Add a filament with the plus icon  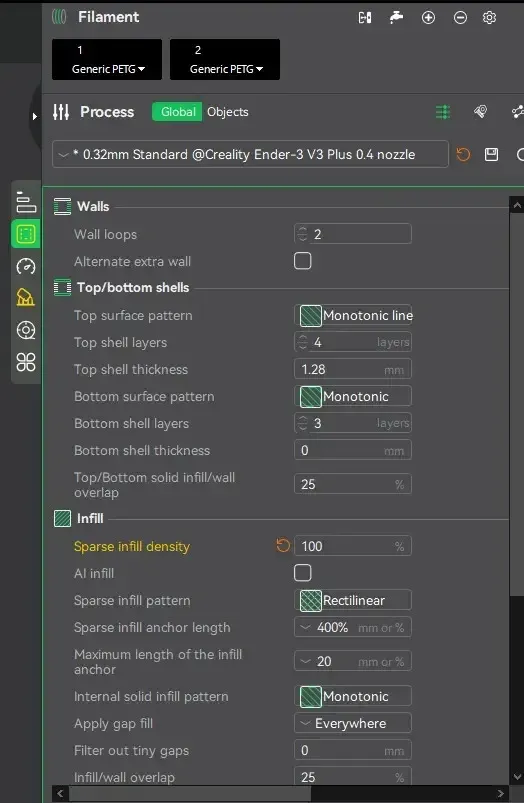point(428,18)
